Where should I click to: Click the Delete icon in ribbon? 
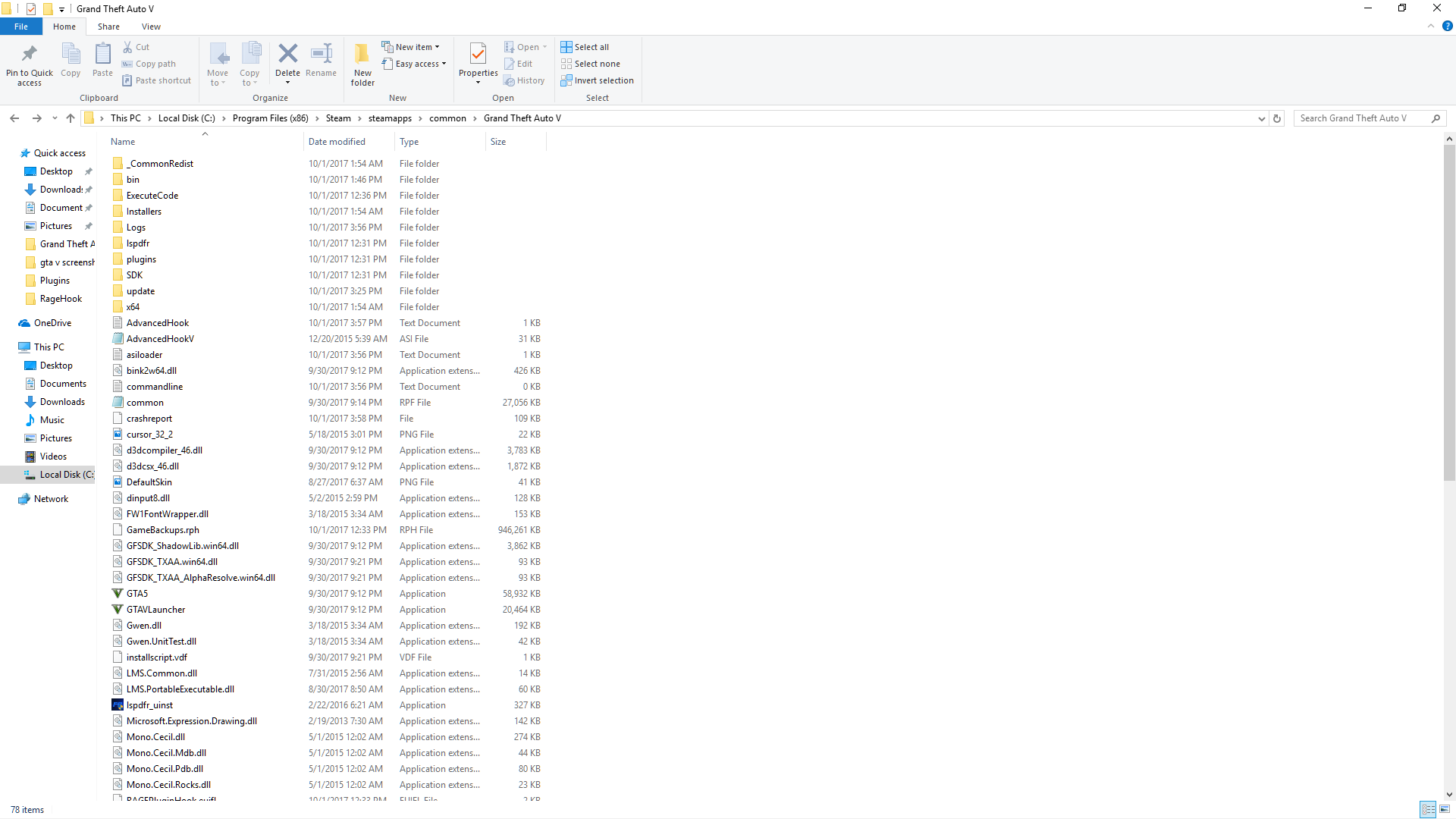click(287, 55)
